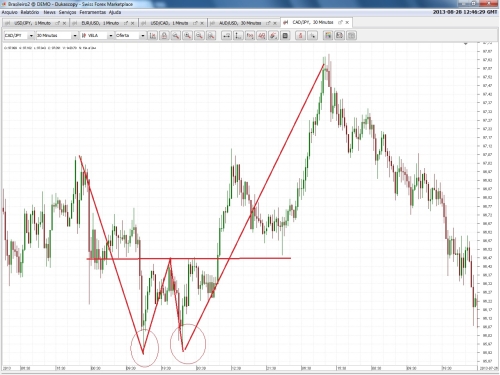Open the AUD/USD 30 Minutos tab
This screenshot has height=375, width=500.
tap(240, 23)
